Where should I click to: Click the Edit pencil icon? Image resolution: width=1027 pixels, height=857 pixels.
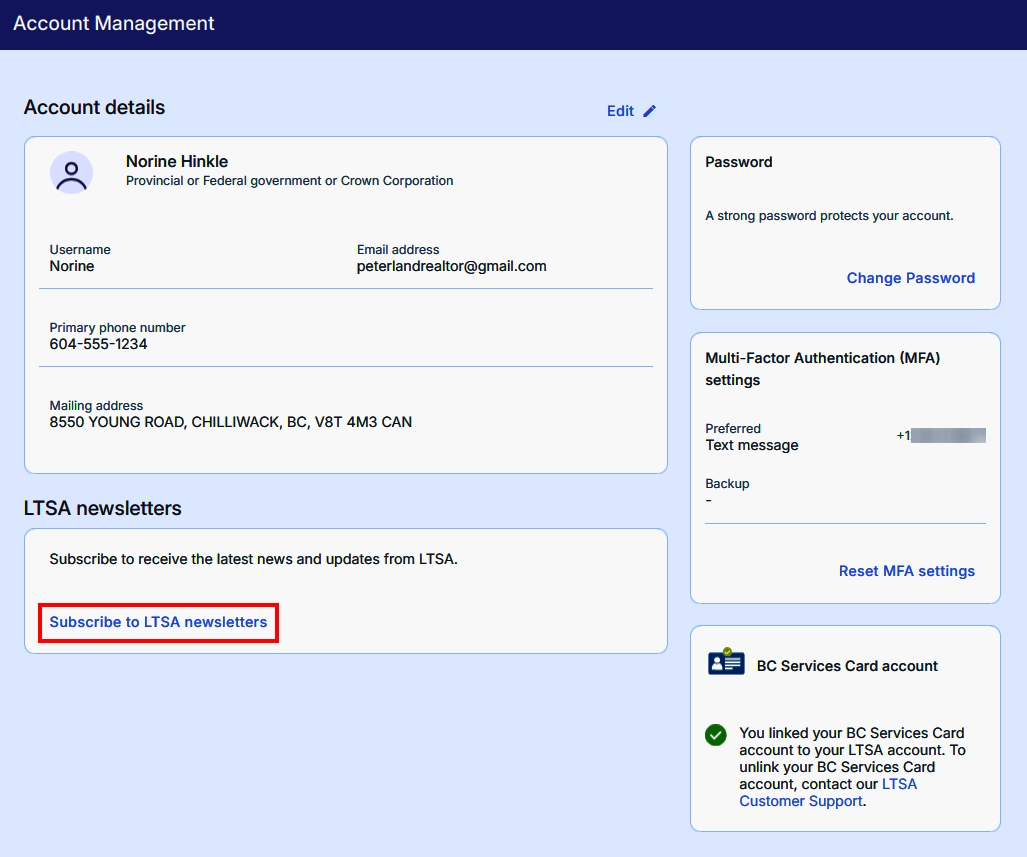pos(649,111)
